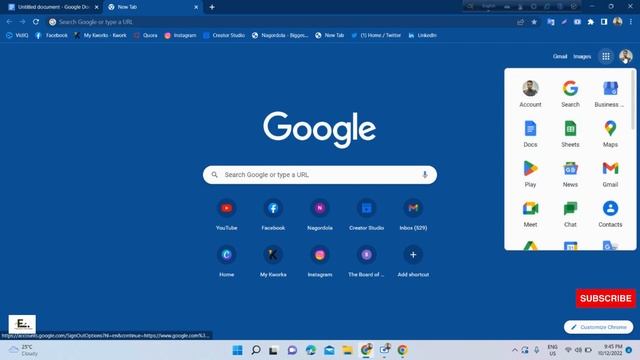Screen dimensions: 640x360
Task: Show hidden system tray icons chevron
Action: [514, 350]
